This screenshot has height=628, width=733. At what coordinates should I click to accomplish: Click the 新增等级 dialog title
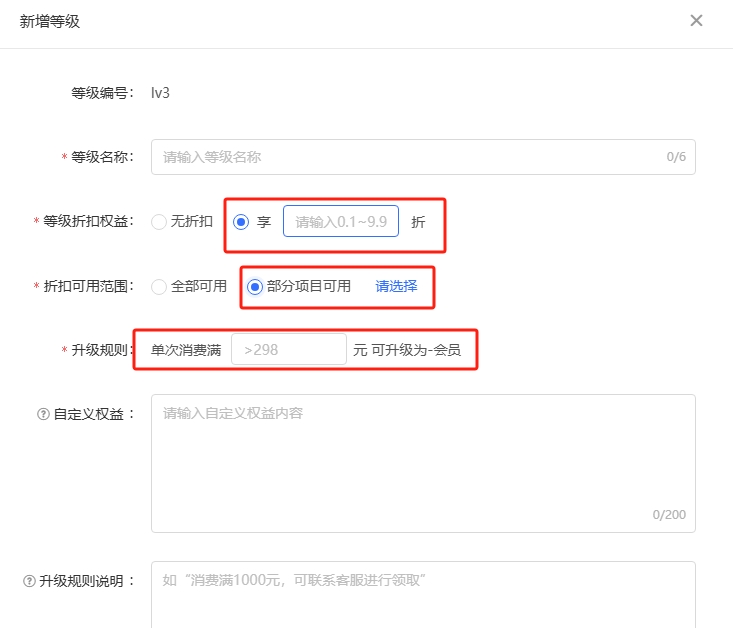pos(50,22)
